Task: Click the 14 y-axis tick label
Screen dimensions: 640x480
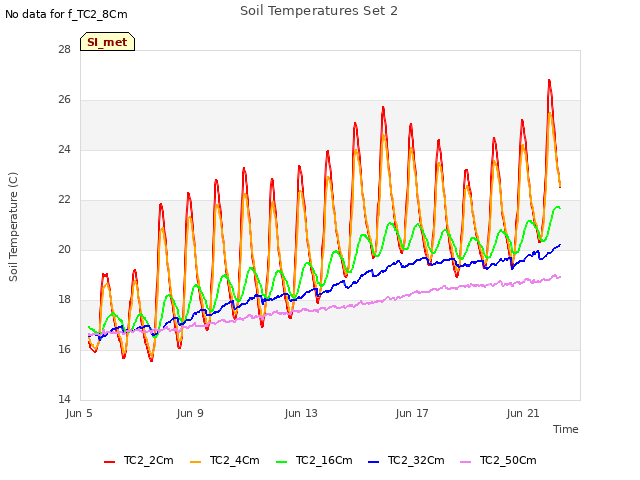Action: (64, 399)
